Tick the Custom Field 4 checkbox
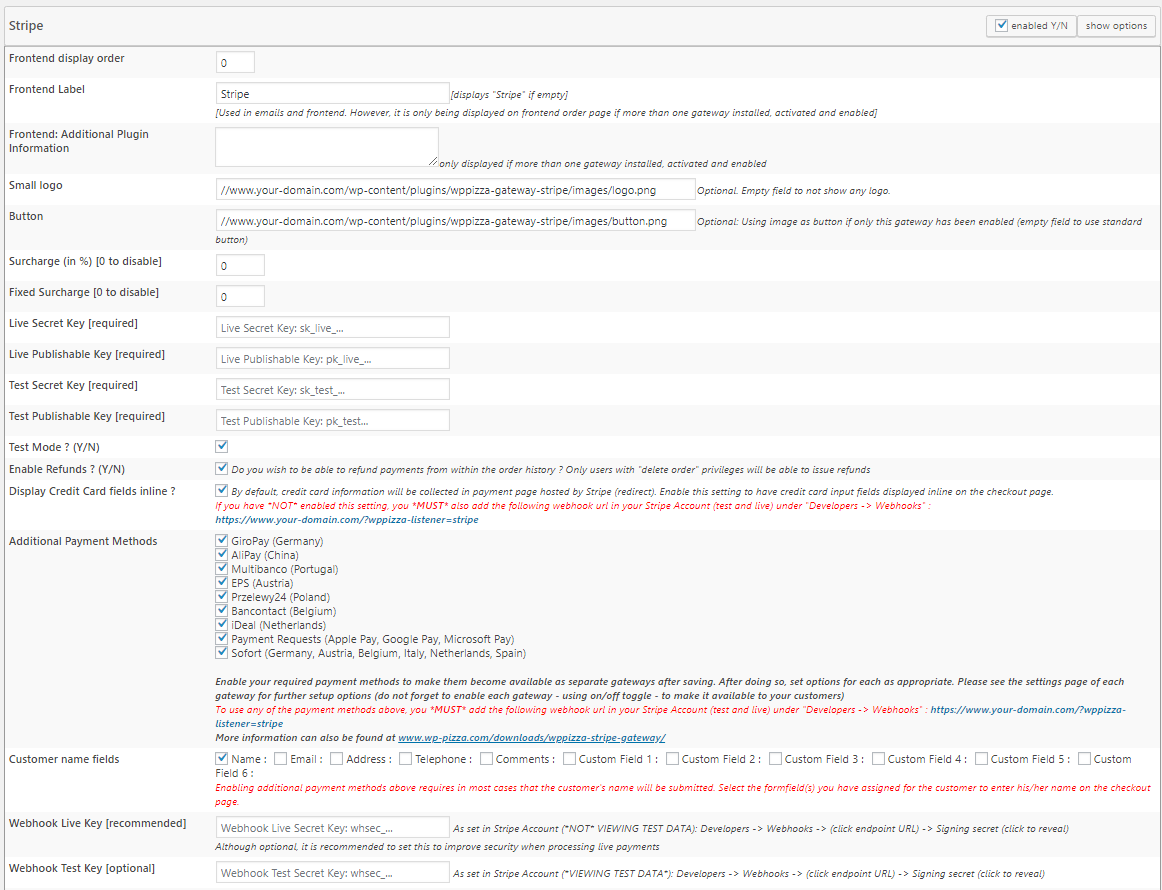1162x890 pixels. click(x=878, y=758)
